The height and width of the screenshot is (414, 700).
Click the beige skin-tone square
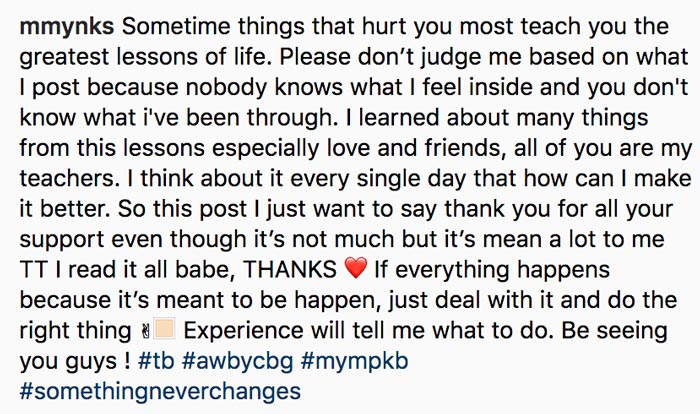[x=164, y=330]
